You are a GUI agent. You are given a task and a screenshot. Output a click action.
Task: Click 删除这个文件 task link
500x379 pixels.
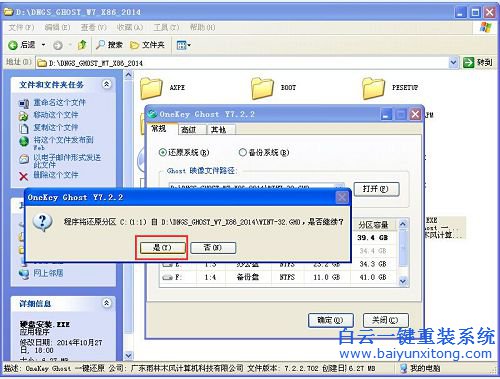[x=56, y=175]
